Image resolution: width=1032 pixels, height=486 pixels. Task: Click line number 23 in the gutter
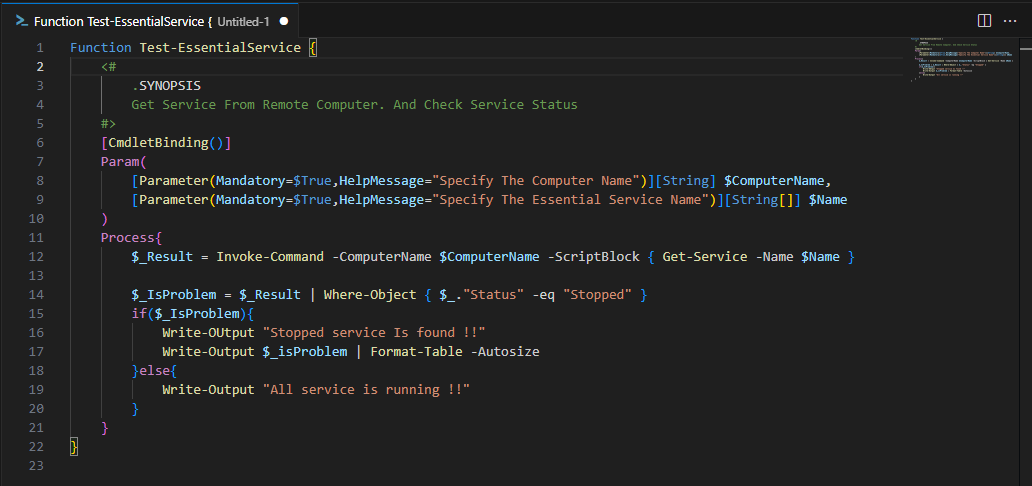tap(37, 466)
